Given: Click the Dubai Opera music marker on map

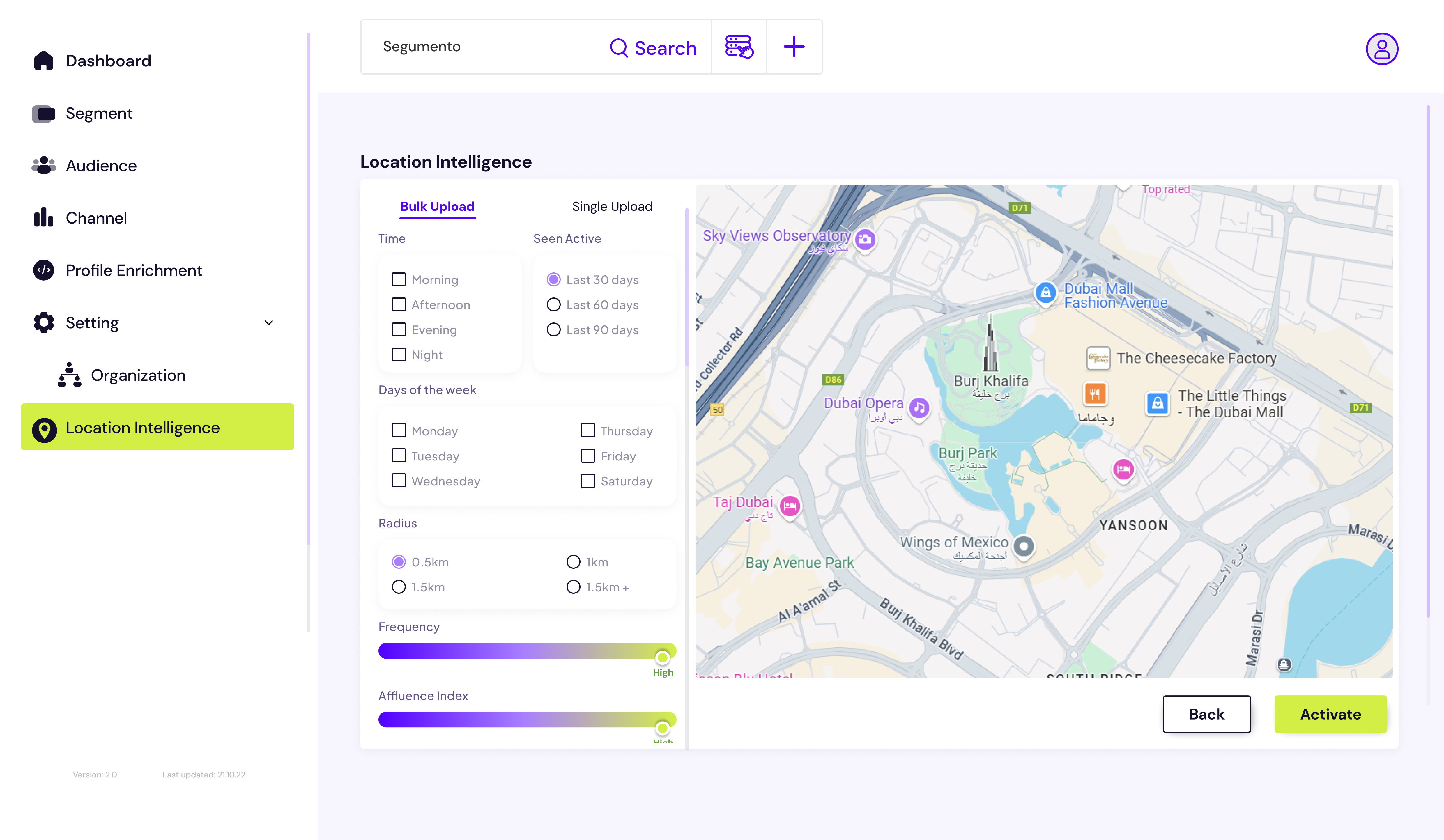Looking at the screenshot, I should tap(919, 407).
